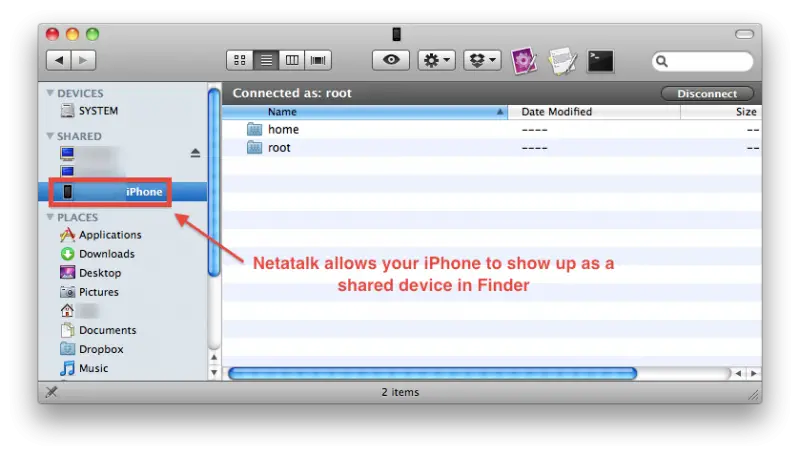Click the Disconnect button
The height and width of the screenshot is (456, 800).
point(707,93)
